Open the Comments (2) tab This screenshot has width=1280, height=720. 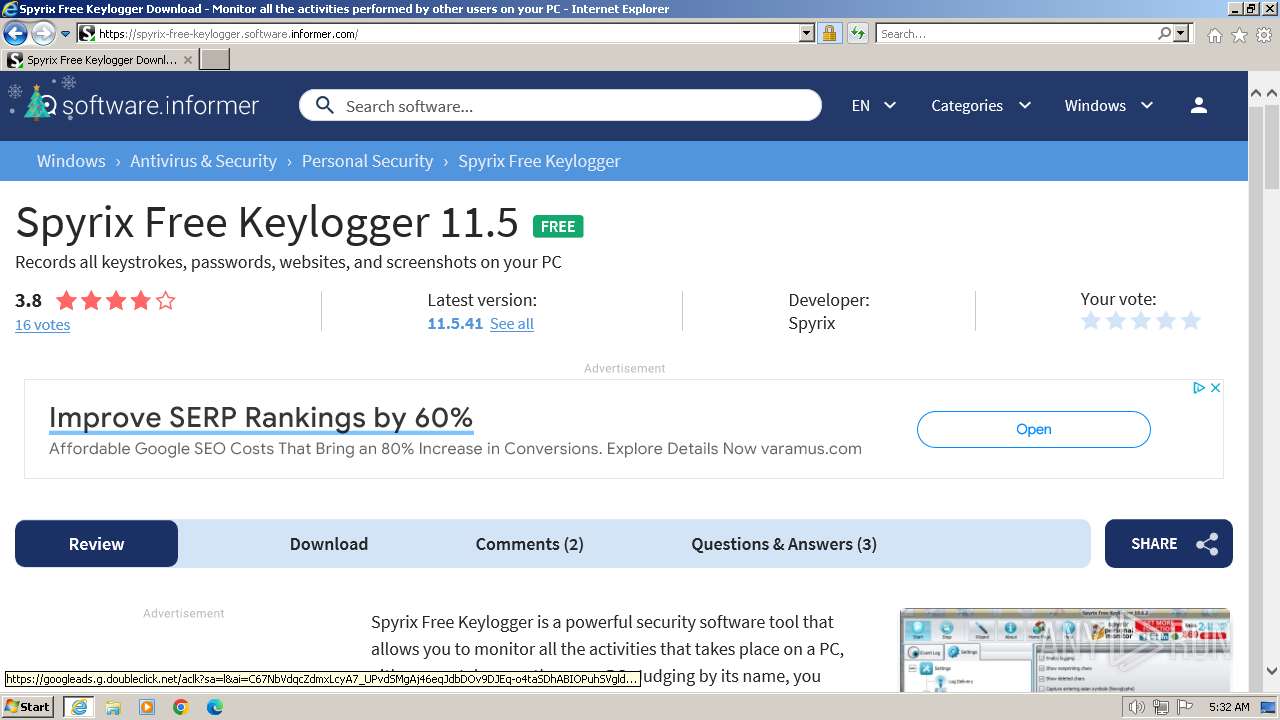pyautogui.click(x=529, y=544)
